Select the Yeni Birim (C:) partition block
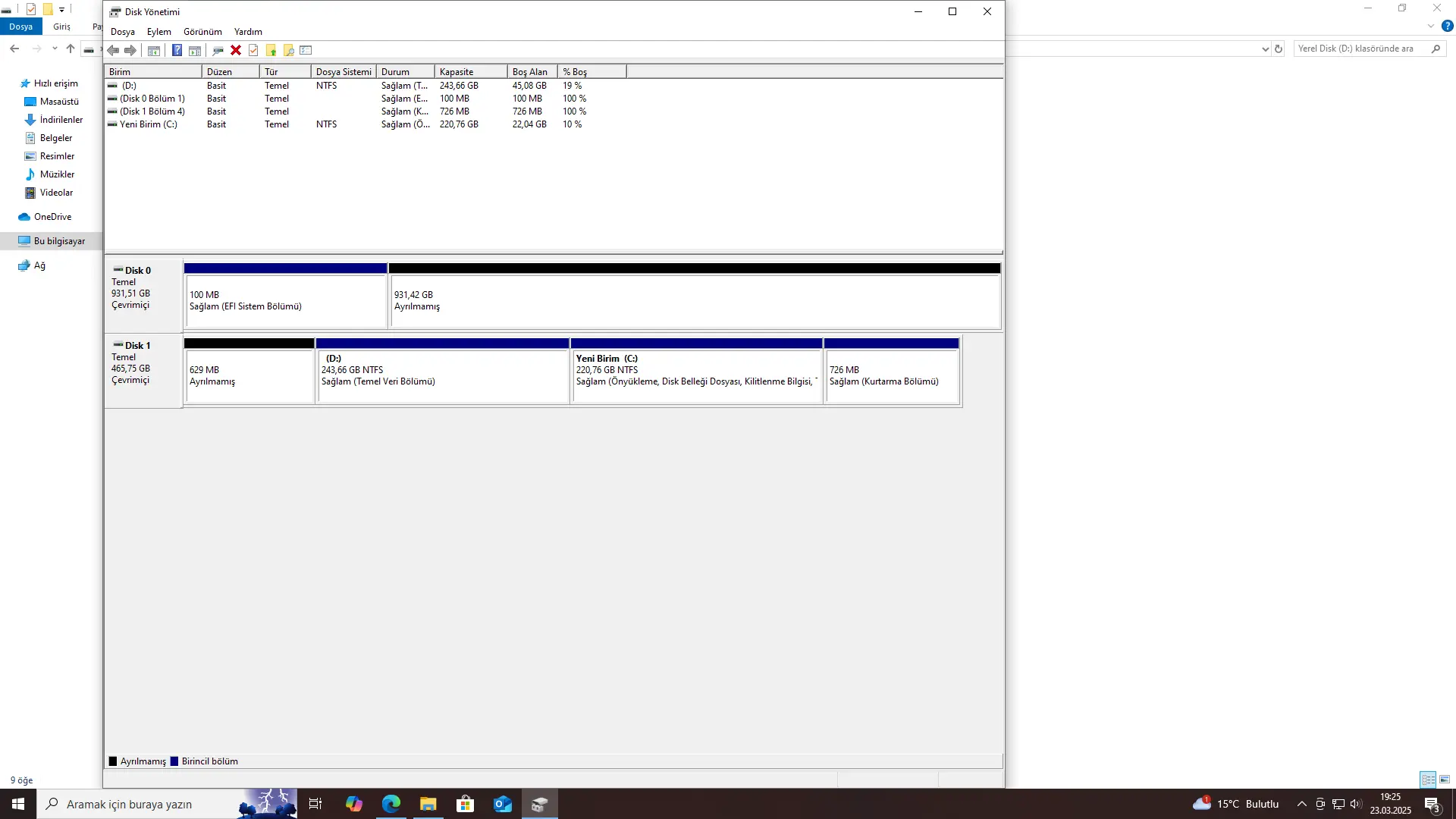This screenshot has height=819, width=1456. click(697, 371)
